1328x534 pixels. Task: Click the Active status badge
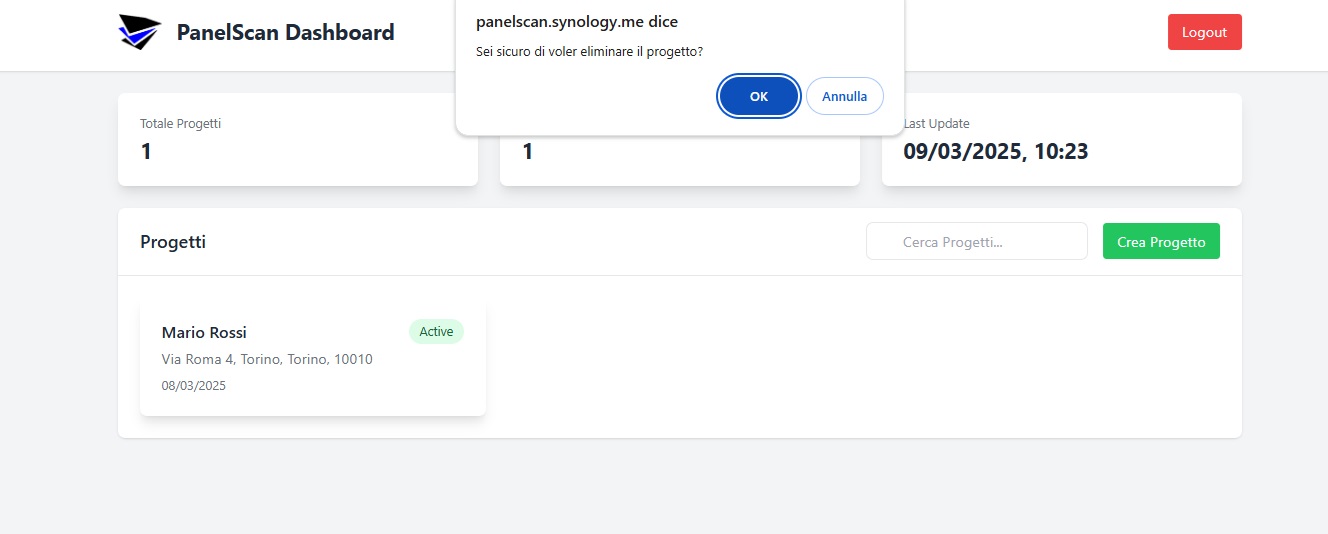click(x=436, y=332)
